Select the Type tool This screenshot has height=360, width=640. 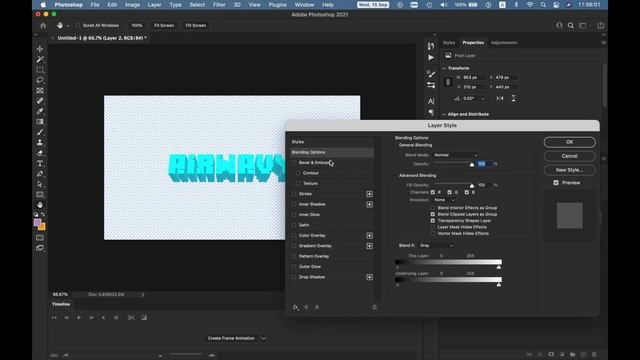[40, 163]
